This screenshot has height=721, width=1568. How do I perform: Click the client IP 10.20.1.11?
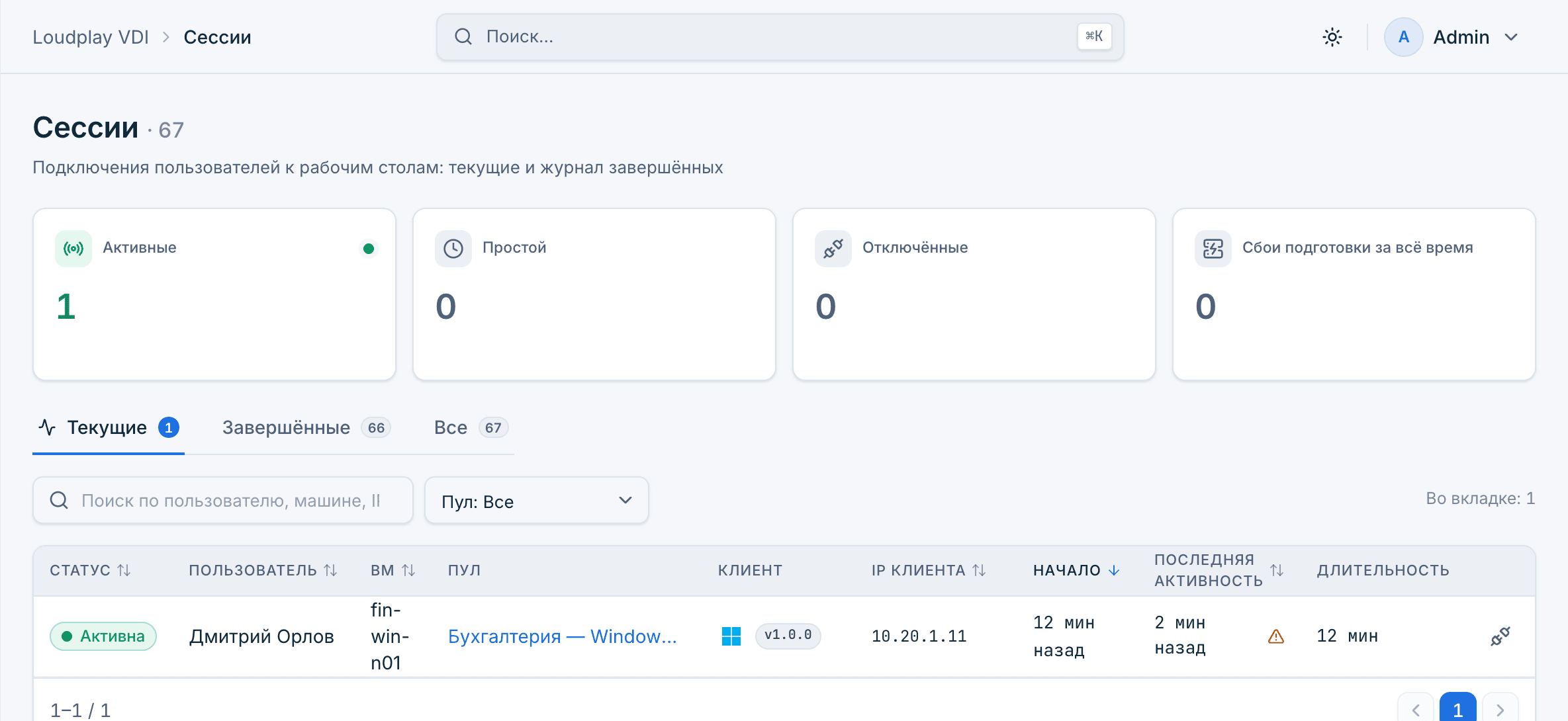click(919, 636)
